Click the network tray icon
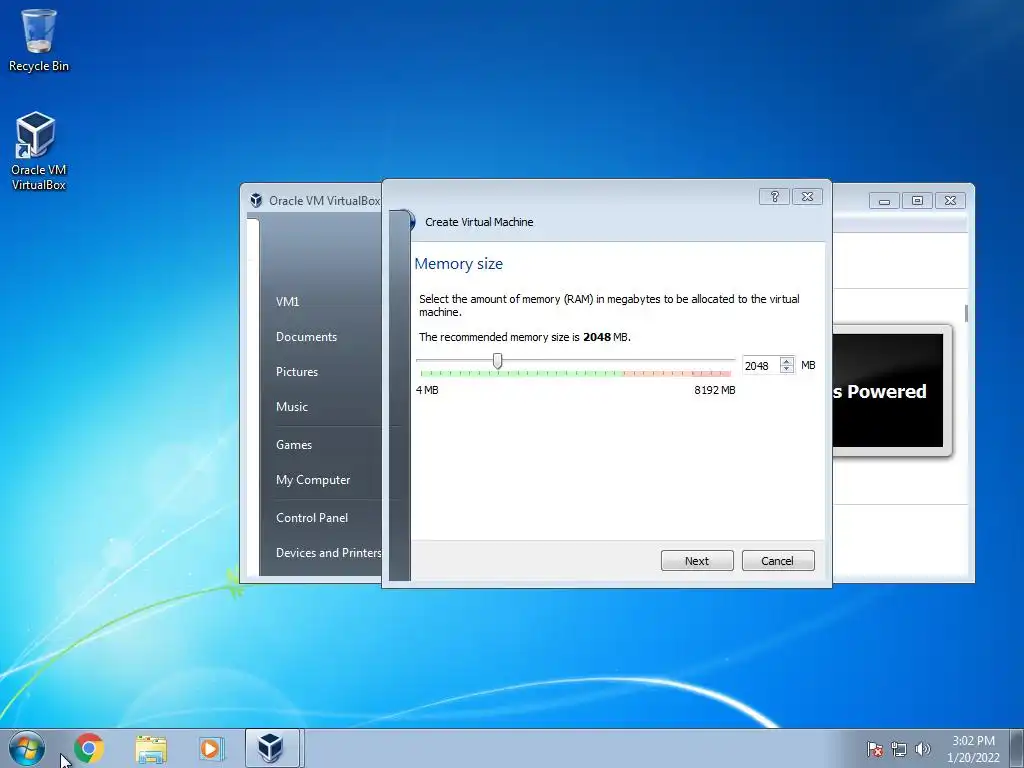The image size is (1024, 768). [x=899, y=749]
